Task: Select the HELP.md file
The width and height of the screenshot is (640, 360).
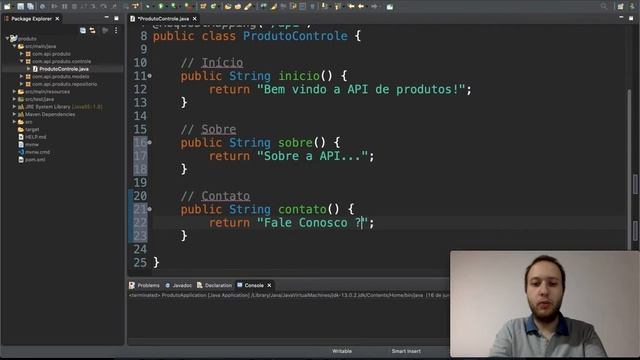Action: (x=32, y=137)
